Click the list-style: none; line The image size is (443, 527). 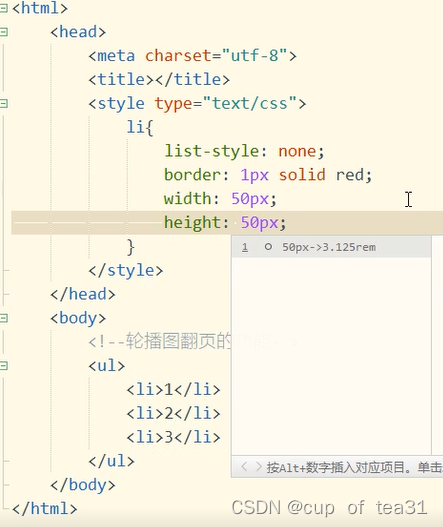[x=244, y=151]
